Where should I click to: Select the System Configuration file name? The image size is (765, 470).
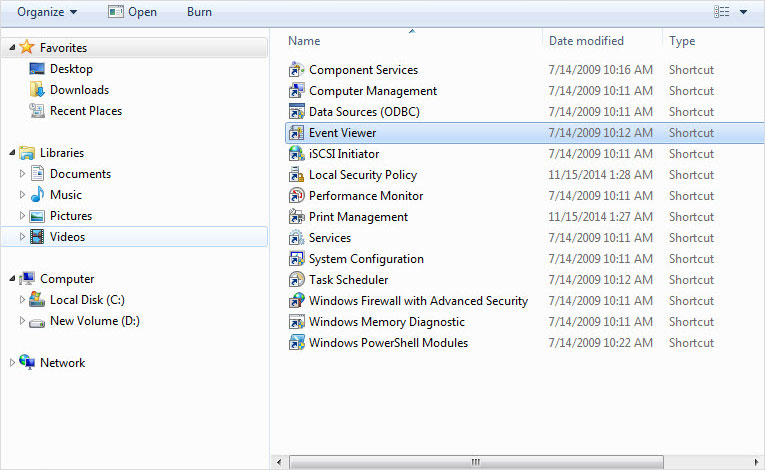pyautogui.click(x=366, y=259)
